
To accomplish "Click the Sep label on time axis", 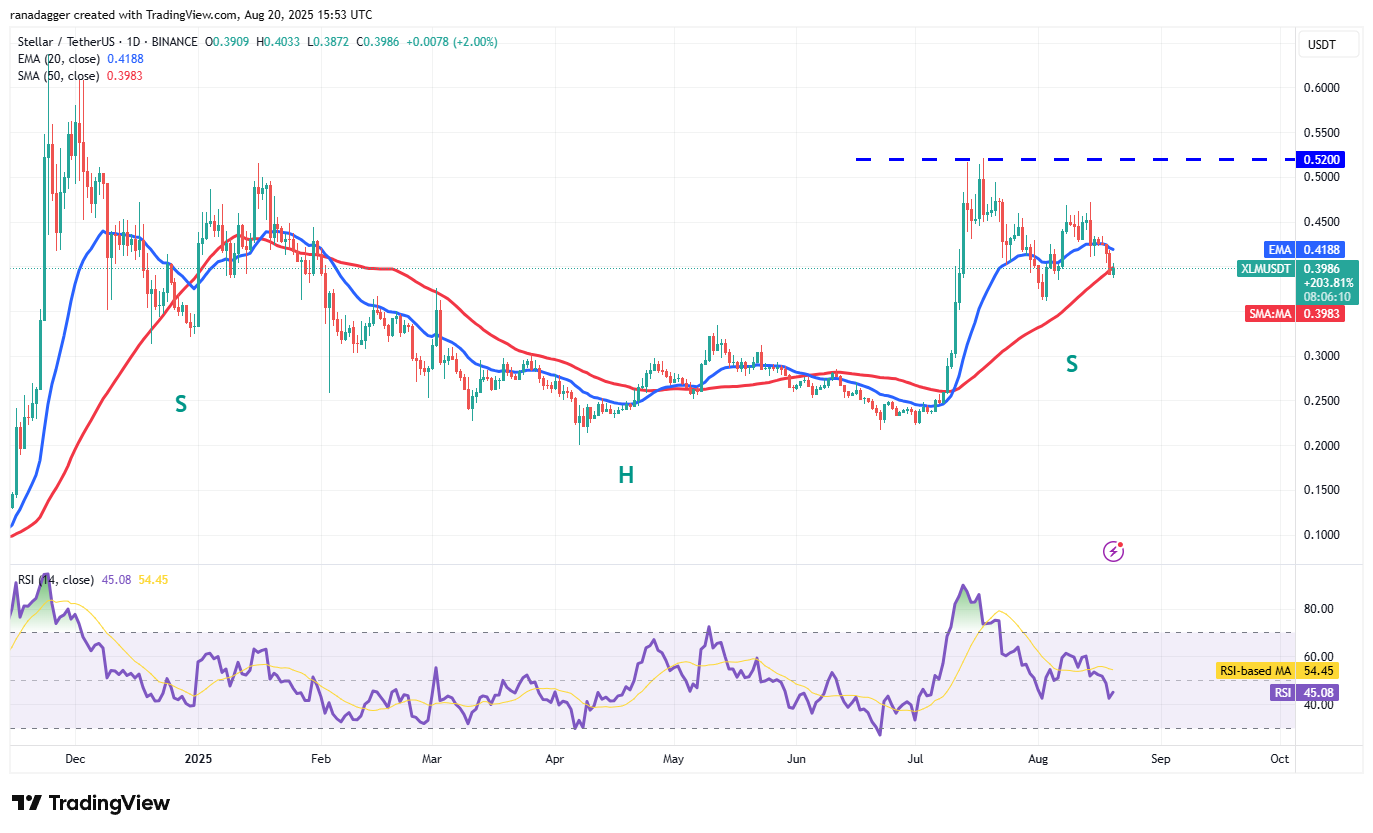I will pos(1160,759).
